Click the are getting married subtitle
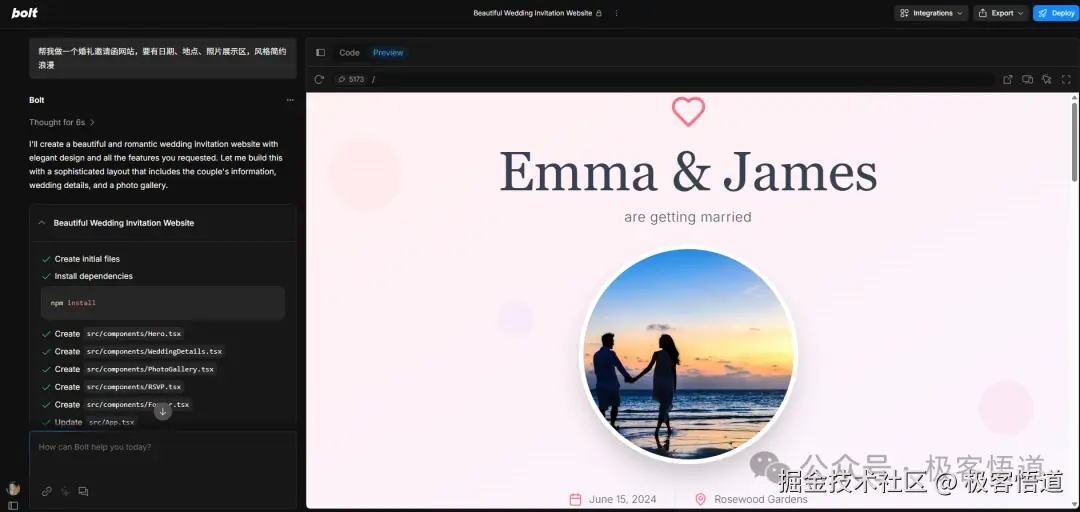 688,217
